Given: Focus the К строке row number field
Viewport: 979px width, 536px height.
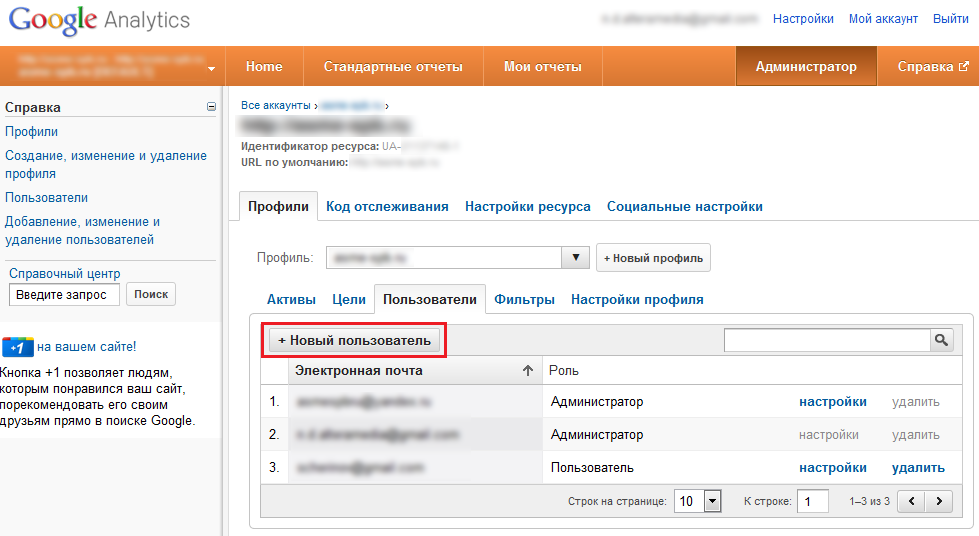Looking at the screenshot, I should [813, 501].
